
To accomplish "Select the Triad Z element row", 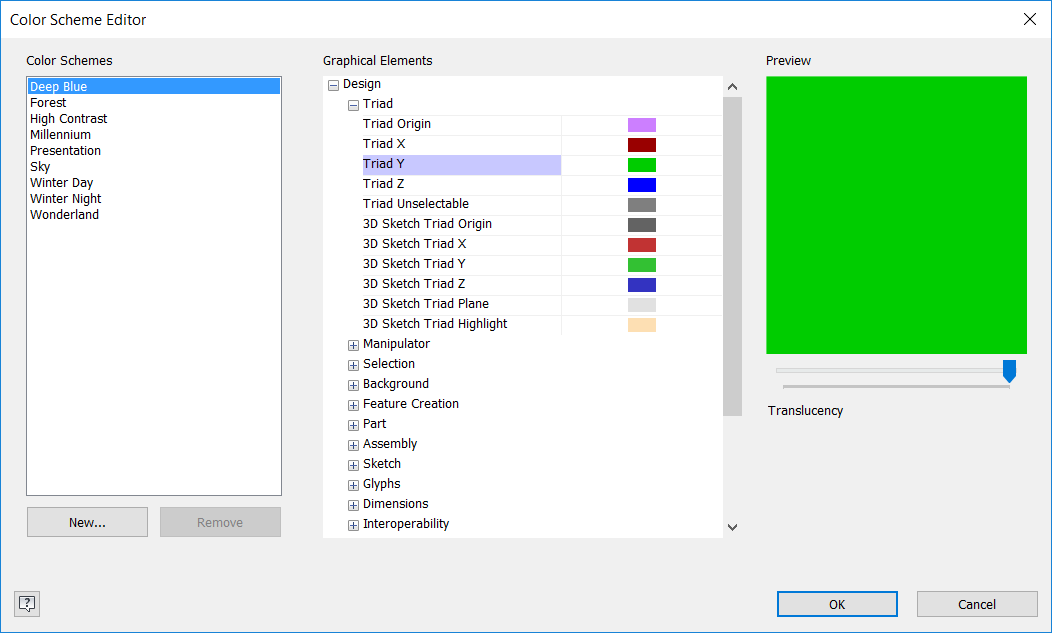I will (462, 184).
